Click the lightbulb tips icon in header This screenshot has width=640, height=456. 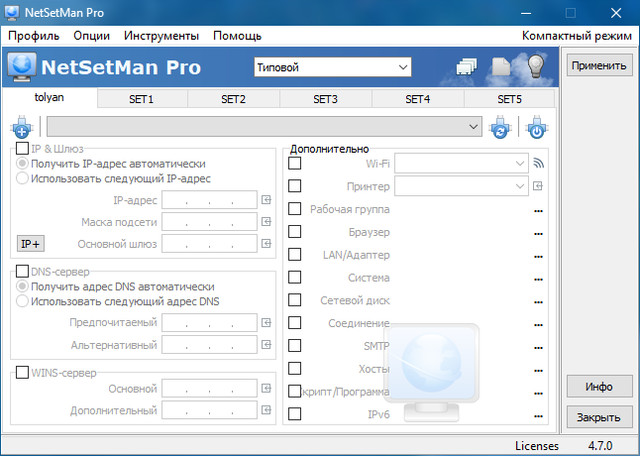[x=537, y=67]
